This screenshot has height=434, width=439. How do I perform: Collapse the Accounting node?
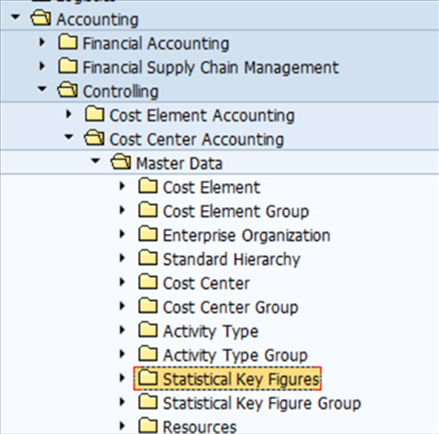pos(15,17)
